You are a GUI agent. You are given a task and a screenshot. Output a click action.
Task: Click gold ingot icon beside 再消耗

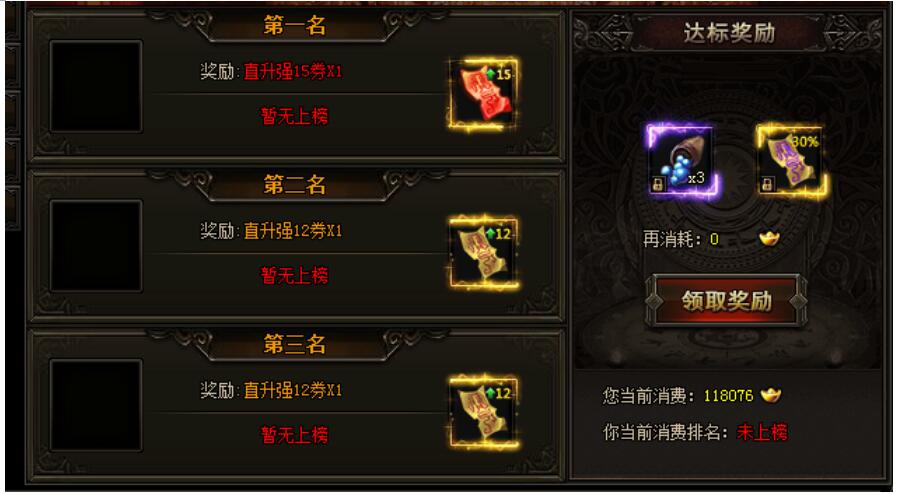(769, 238)
